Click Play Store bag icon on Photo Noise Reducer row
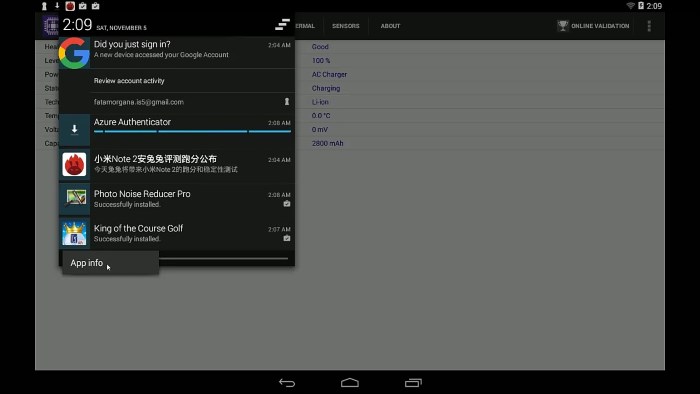This screenshot has height=394, width=700. [287, 204]
